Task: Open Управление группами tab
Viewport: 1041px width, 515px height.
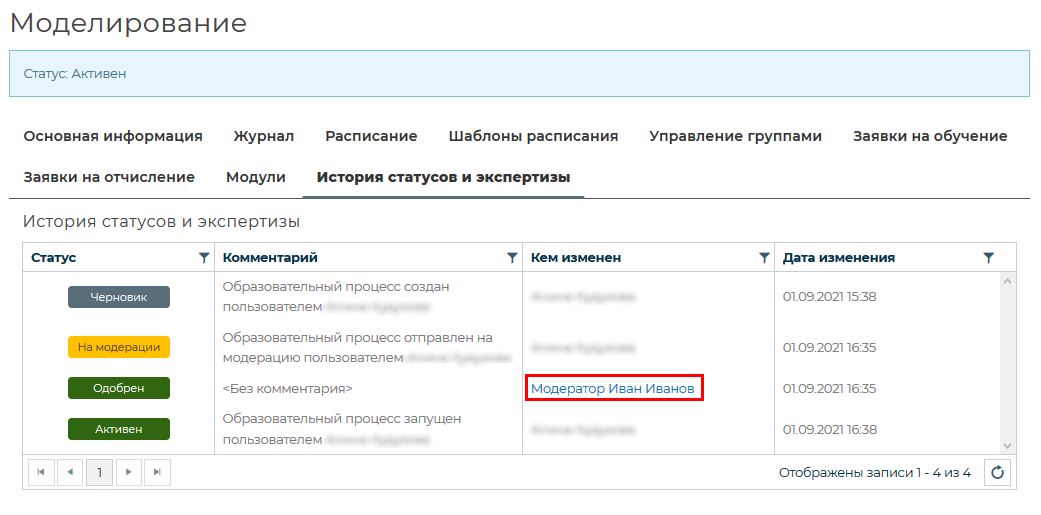Action: [x=735, y=136]
